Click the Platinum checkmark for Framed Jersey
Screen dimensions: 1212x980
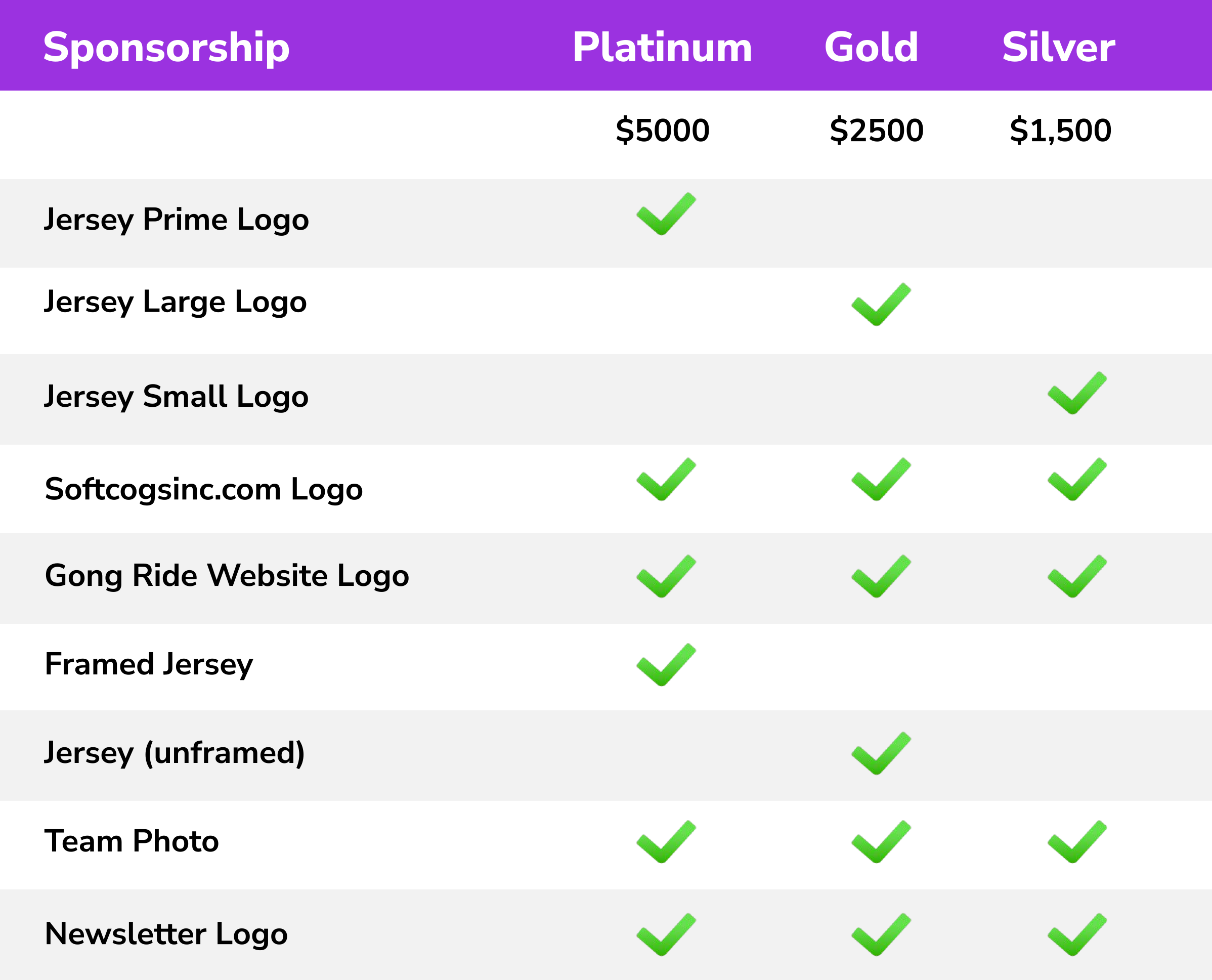(x=666, y=665)
